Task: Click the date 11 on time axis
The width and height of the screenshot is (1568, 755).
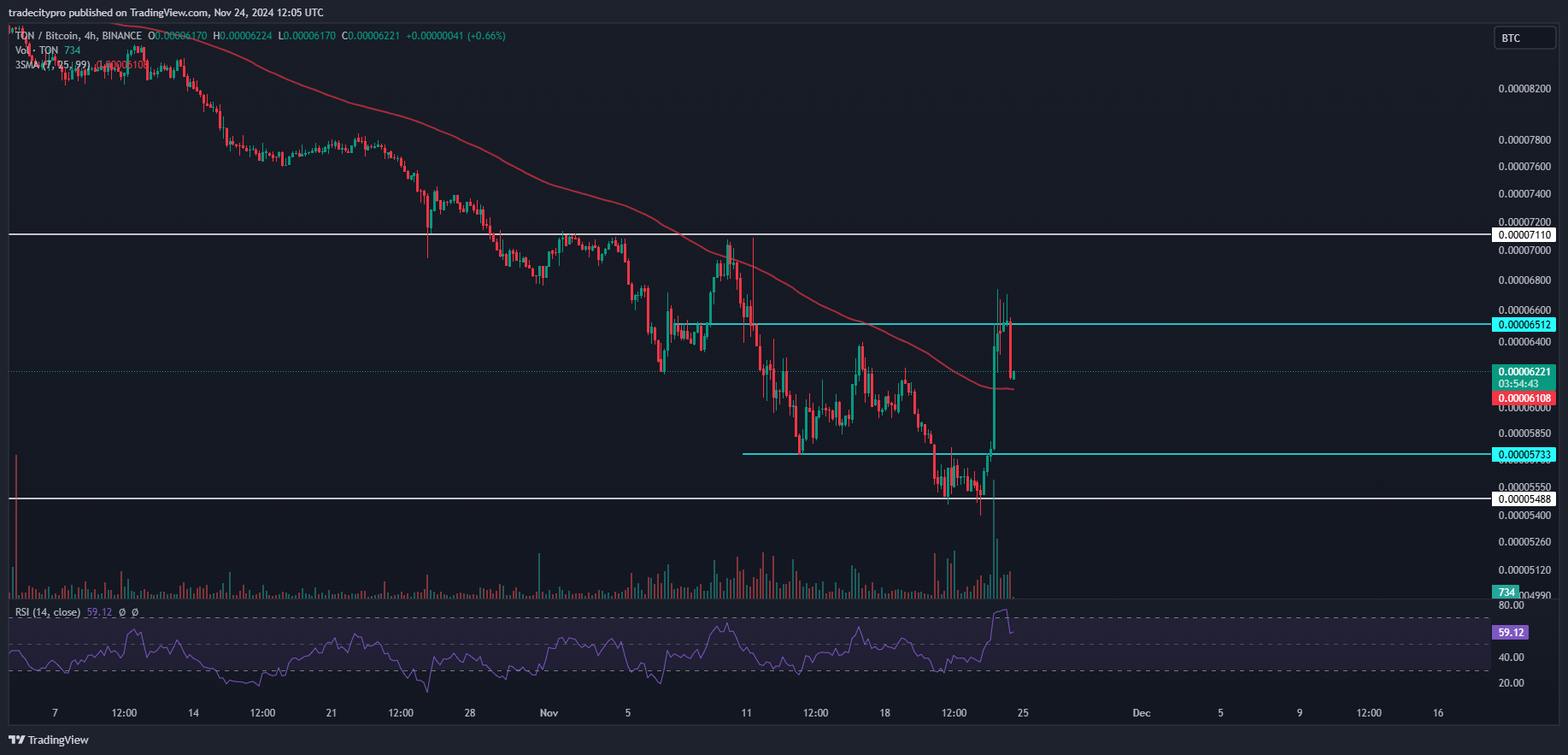Action: point(746,713)
